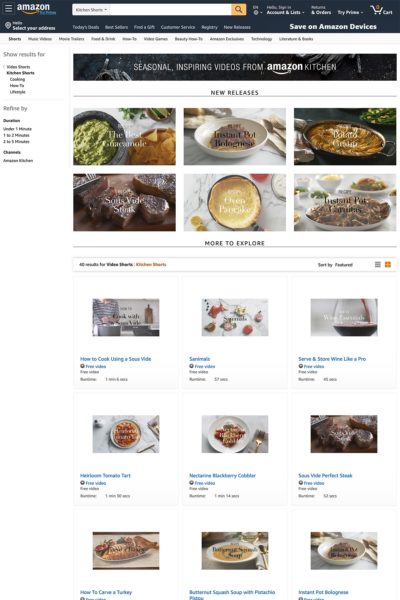The height and width of the screenshot is (600, 400).
Task: Open the Best Guacamole video thumbnail
Action: pyautogui.click(x=124, y=137)
